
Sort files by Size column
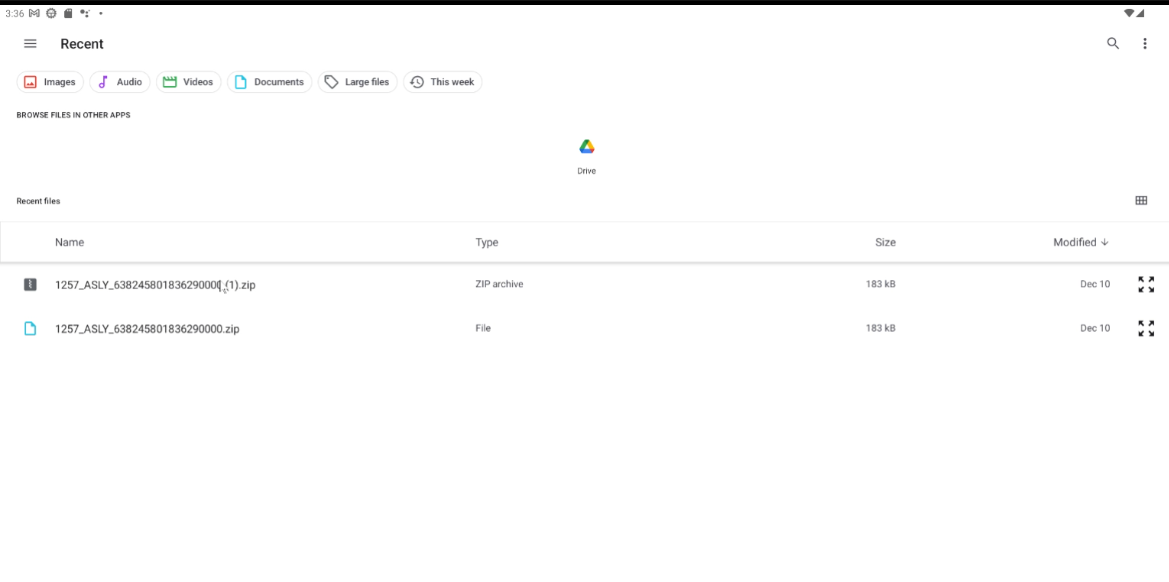pyautogui.click(x=885, y=242)
